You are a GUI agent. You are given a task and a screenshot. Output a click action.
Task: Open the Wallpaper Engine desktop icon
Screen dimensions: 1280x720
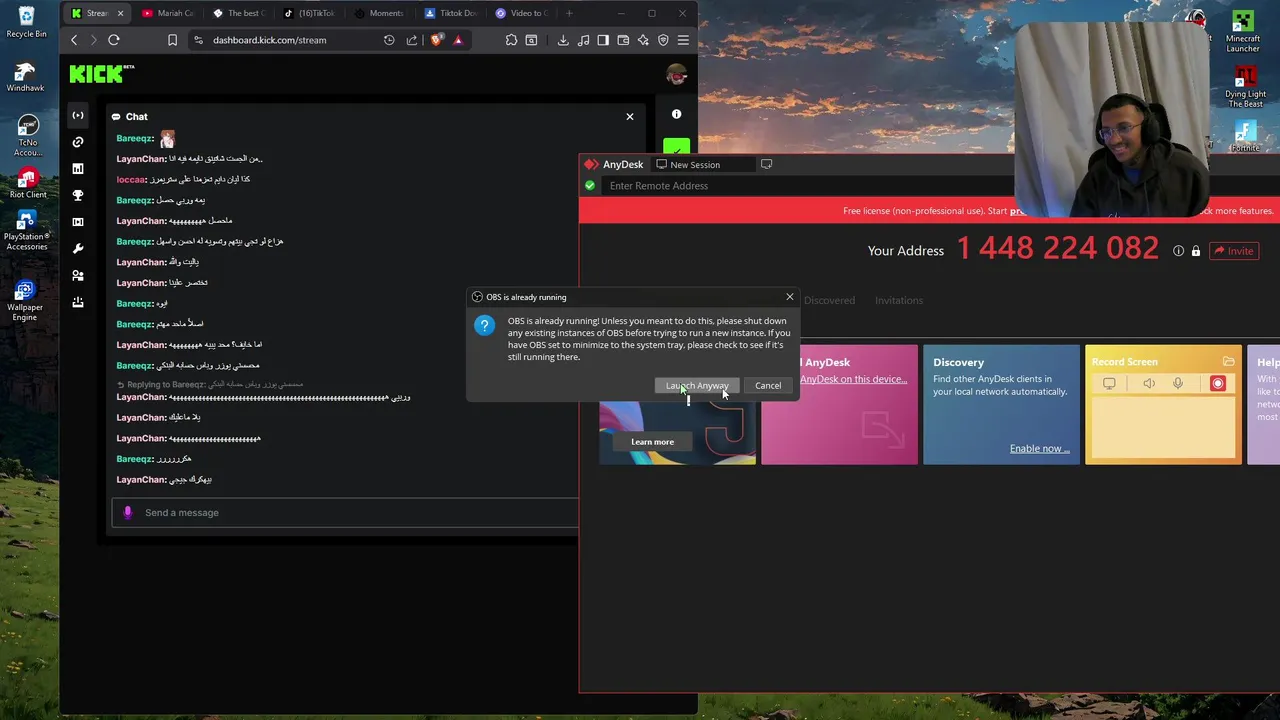26,300
